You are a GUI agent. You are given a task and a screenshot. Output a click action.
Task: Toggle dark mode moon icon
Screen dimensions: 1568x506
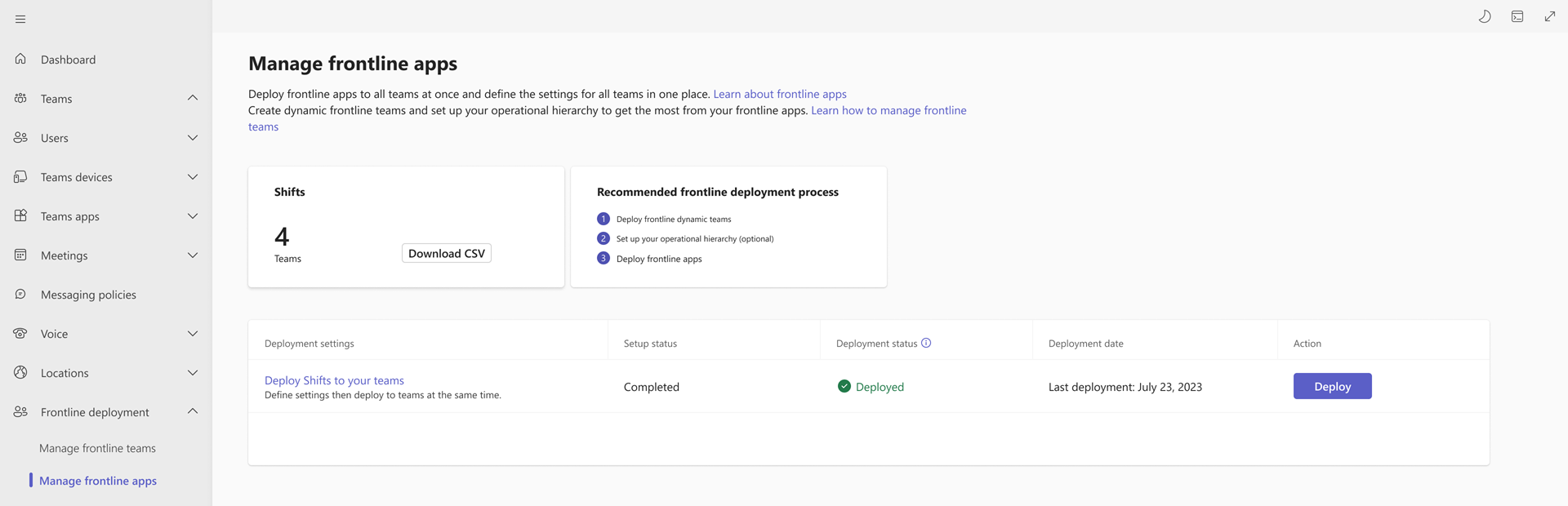1485,16
